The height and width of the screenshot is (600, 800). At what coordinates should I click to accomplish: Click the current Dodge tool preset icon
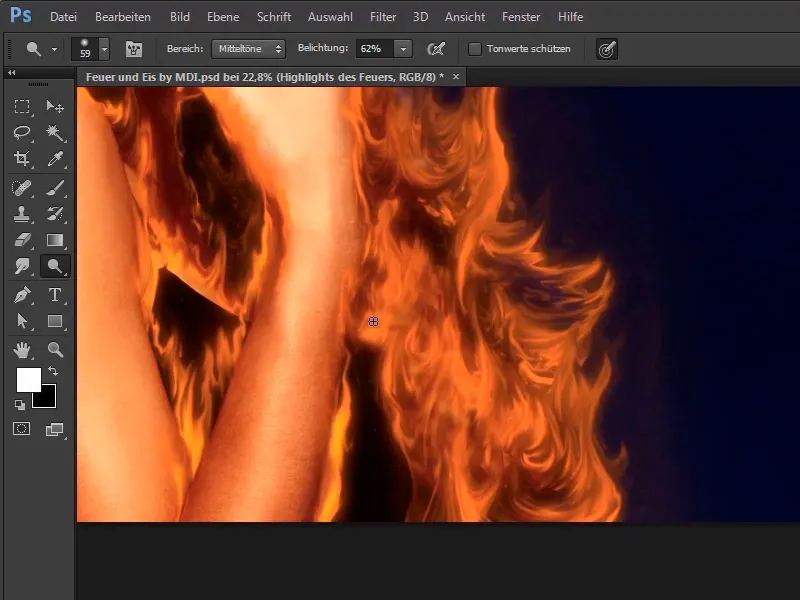[34, 49]
